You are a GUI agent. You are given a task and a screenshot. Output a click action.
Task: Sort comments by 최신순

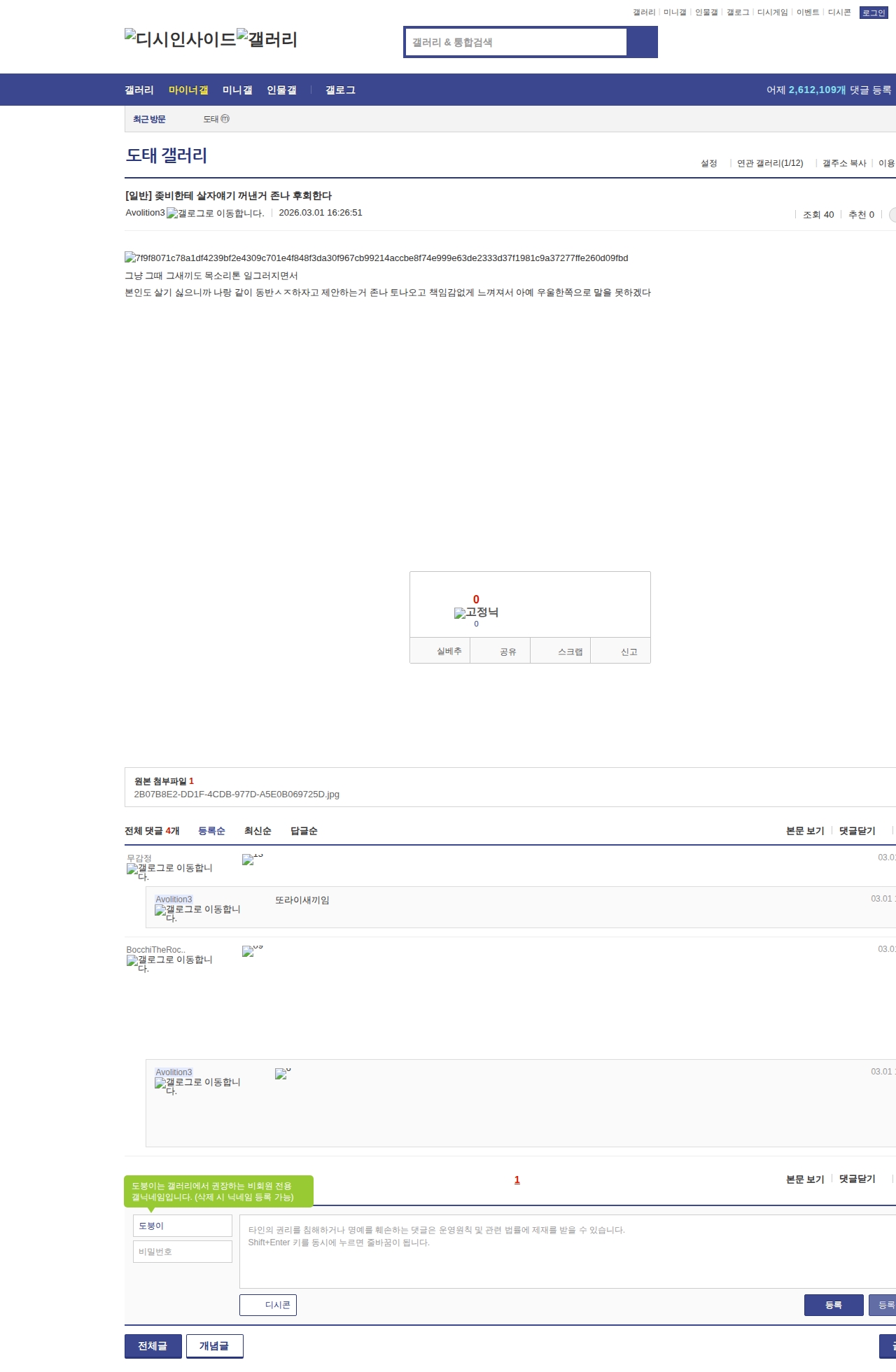pos(258,831)
